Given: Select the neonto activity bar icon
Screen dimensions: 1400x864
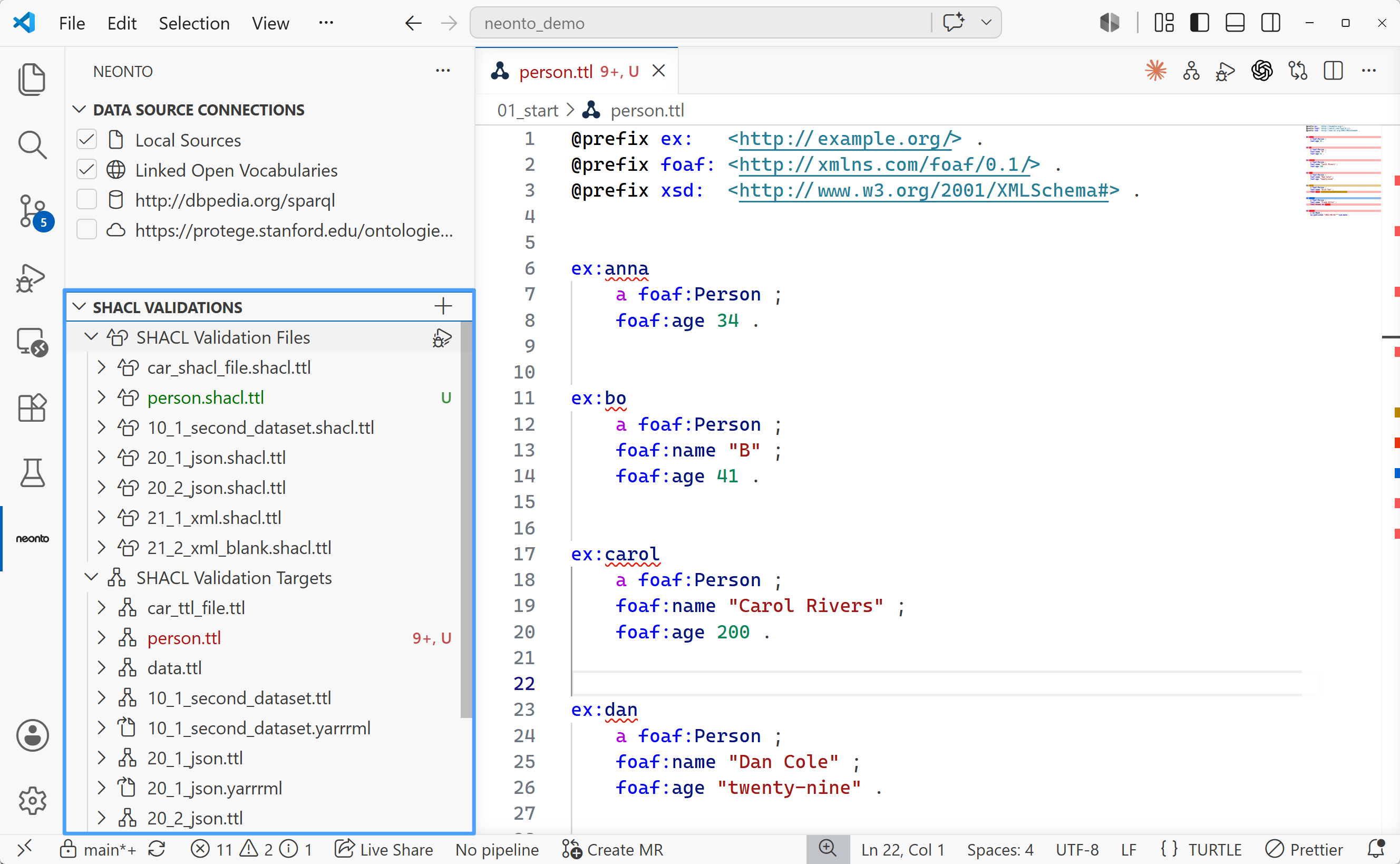Looking at the screenshot, I should tap(32, 538).
